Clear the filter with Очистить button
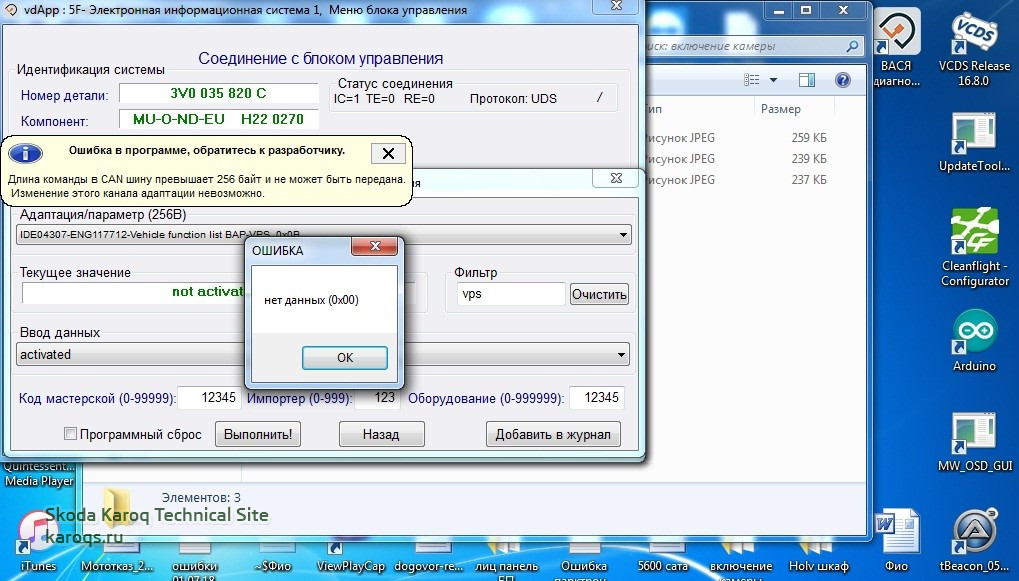Screen dimensions: 1019x581 point(599,294)
